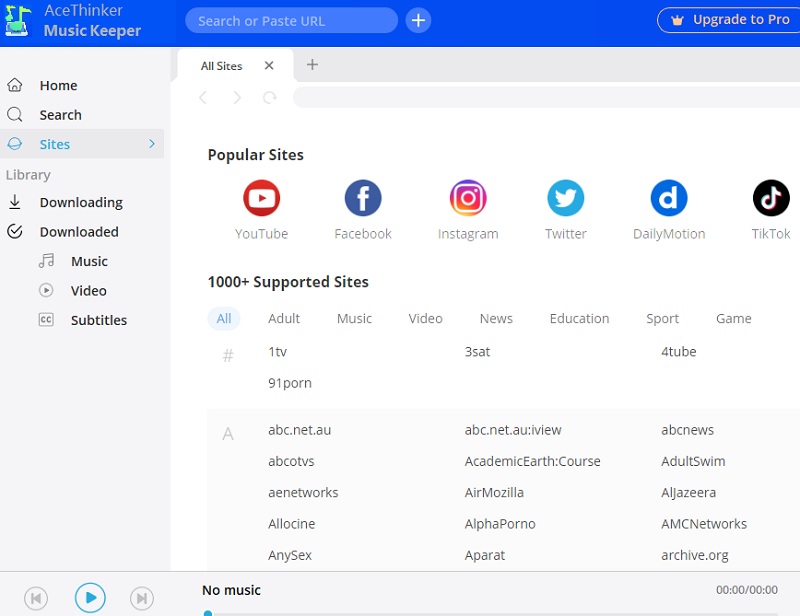Image resolution: width=800 pixels, height=616 pixels.
Task: Open the aenetworks site link
Action: point(303,492)
